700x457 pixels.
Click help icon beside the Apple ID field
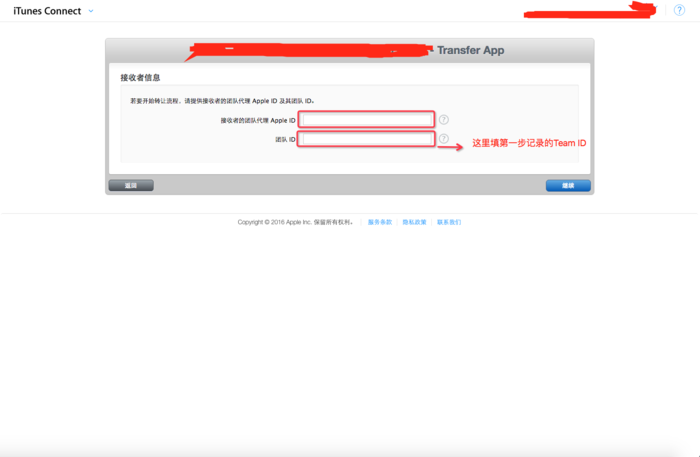pos(443,119)
